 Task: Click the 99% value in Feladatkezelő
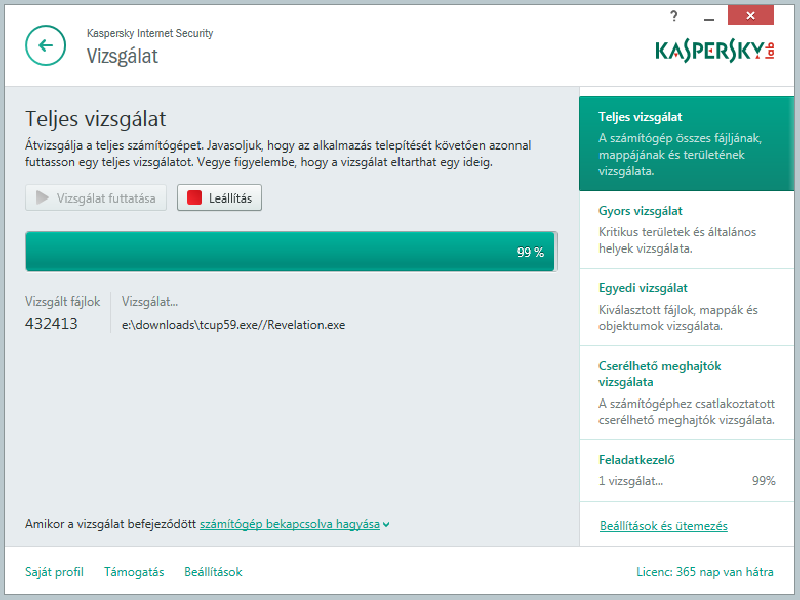click(x=764, y=481)
